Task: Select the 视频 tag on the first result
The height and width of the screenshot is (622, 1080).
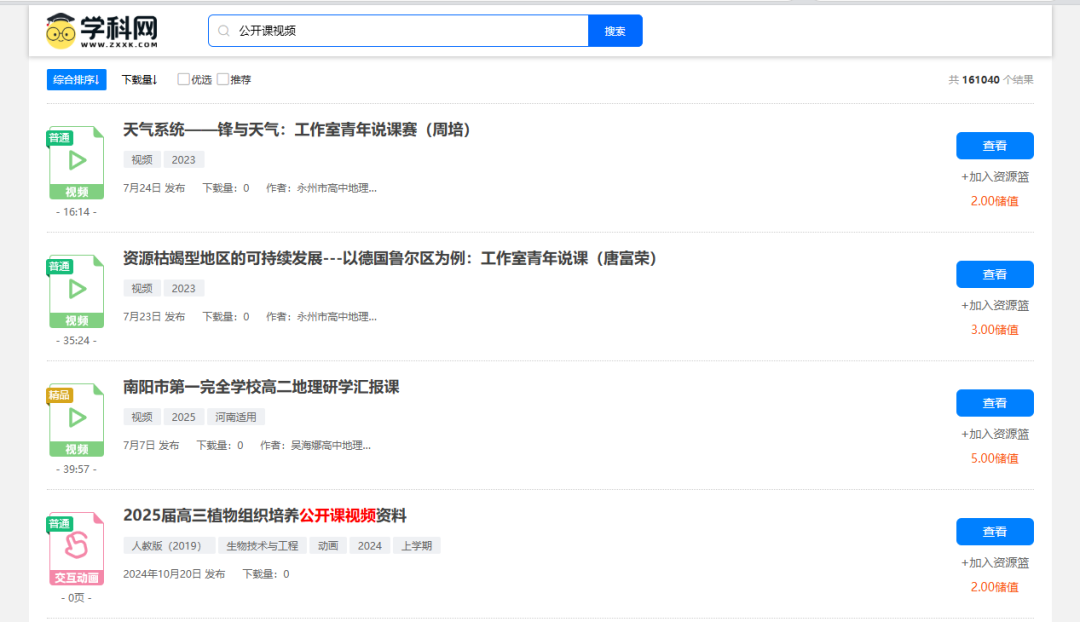Action: click(x=141, y=159)
